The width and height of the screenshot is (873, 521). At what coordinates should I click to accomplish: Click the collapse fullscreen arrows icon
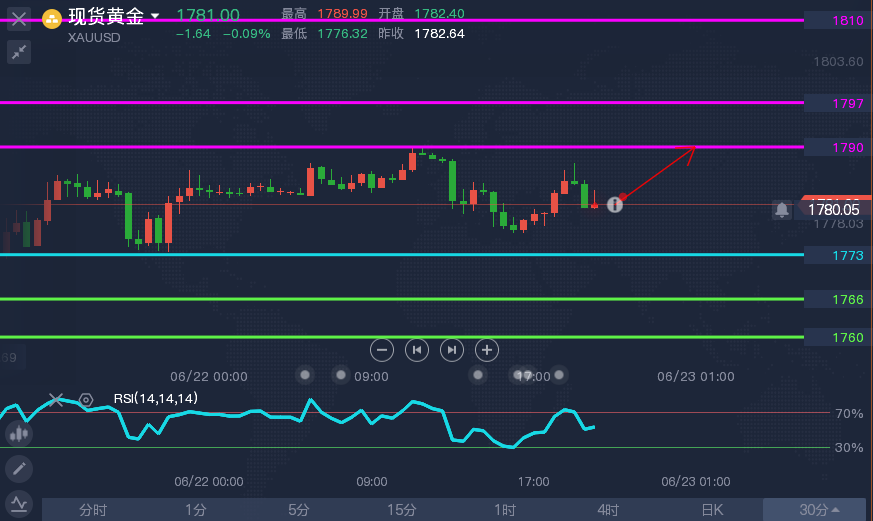[x=19, y=52]
